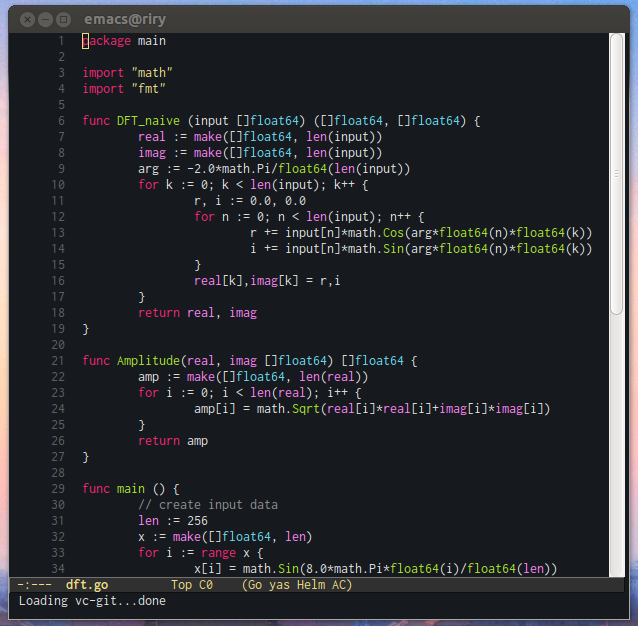
Task: Click 'x[i]' on line 34
Action: (x=208, y=569)
